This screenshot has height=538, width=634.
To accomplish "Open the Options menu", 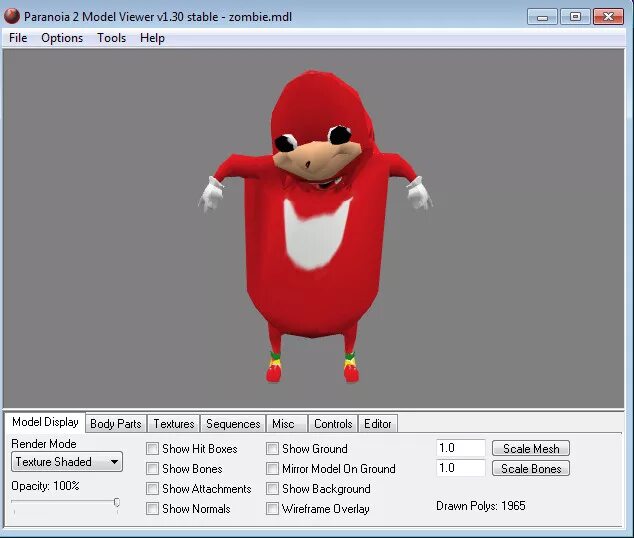I will 62,38.
